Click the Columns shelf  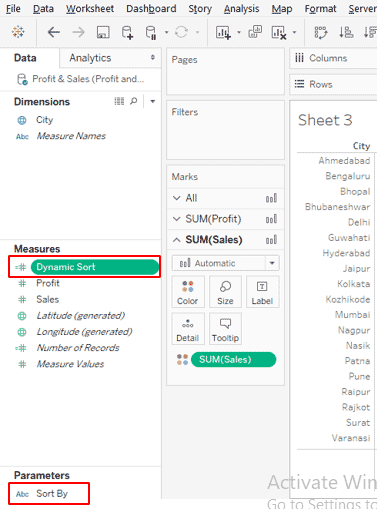(333, 58)
